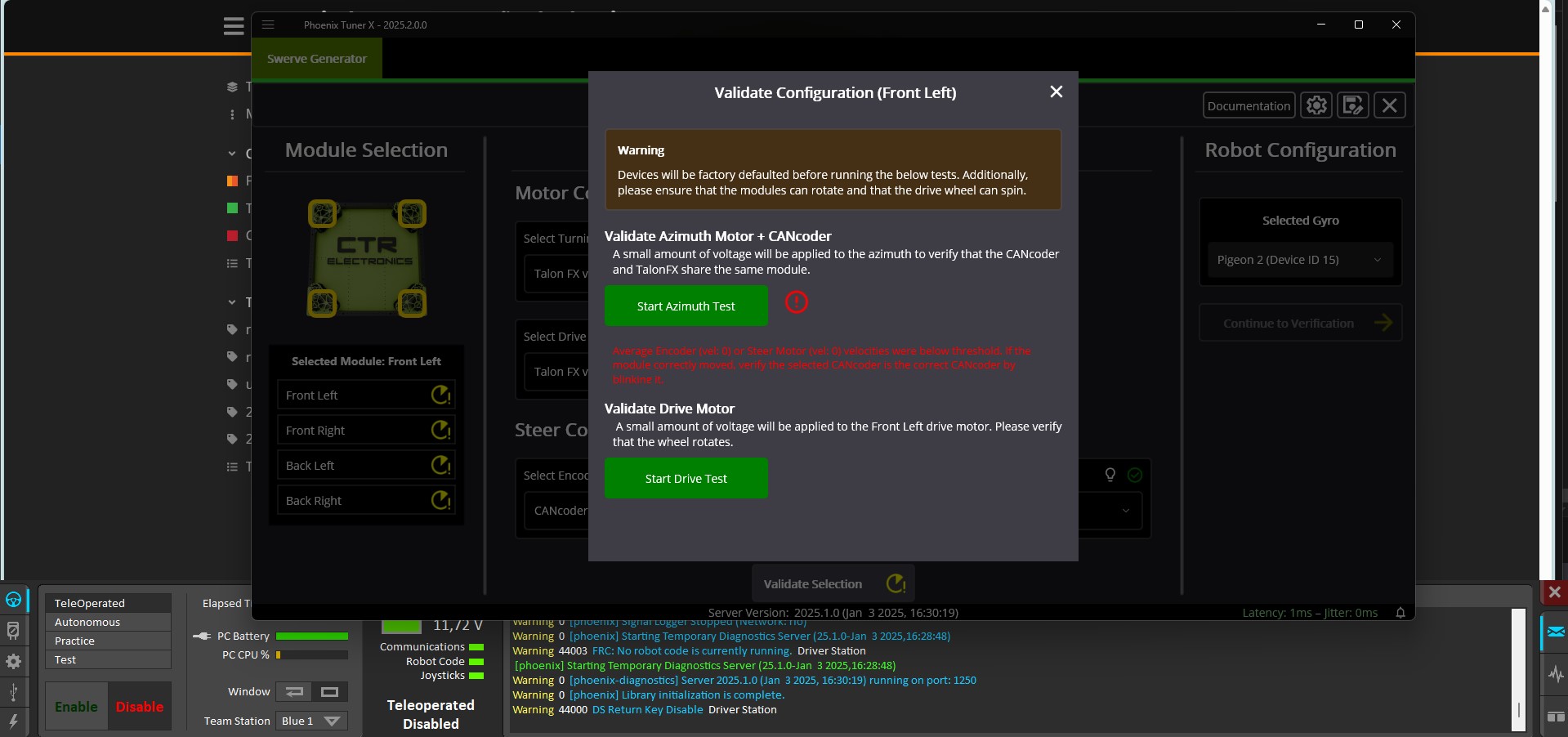Open Selected Gyro Pigeon 2 dropdown
The image size is (1568, 737).
[1300, 260]
